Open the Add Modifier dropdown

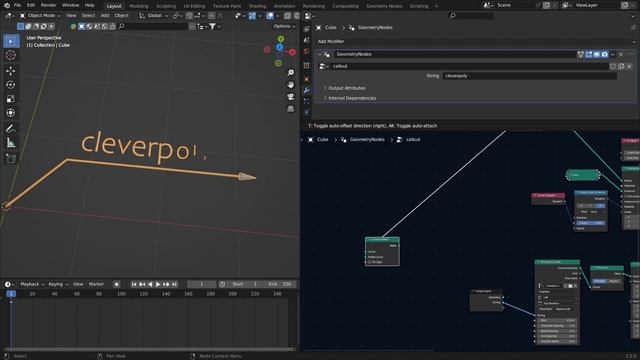coord(476,42)
